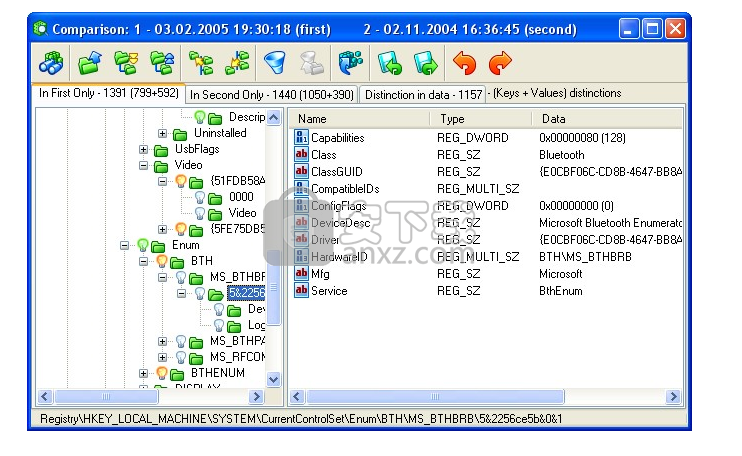742x456 pixels.
Task: Click the light bulb icon beside Enum
Action: (x=143, y=245)
